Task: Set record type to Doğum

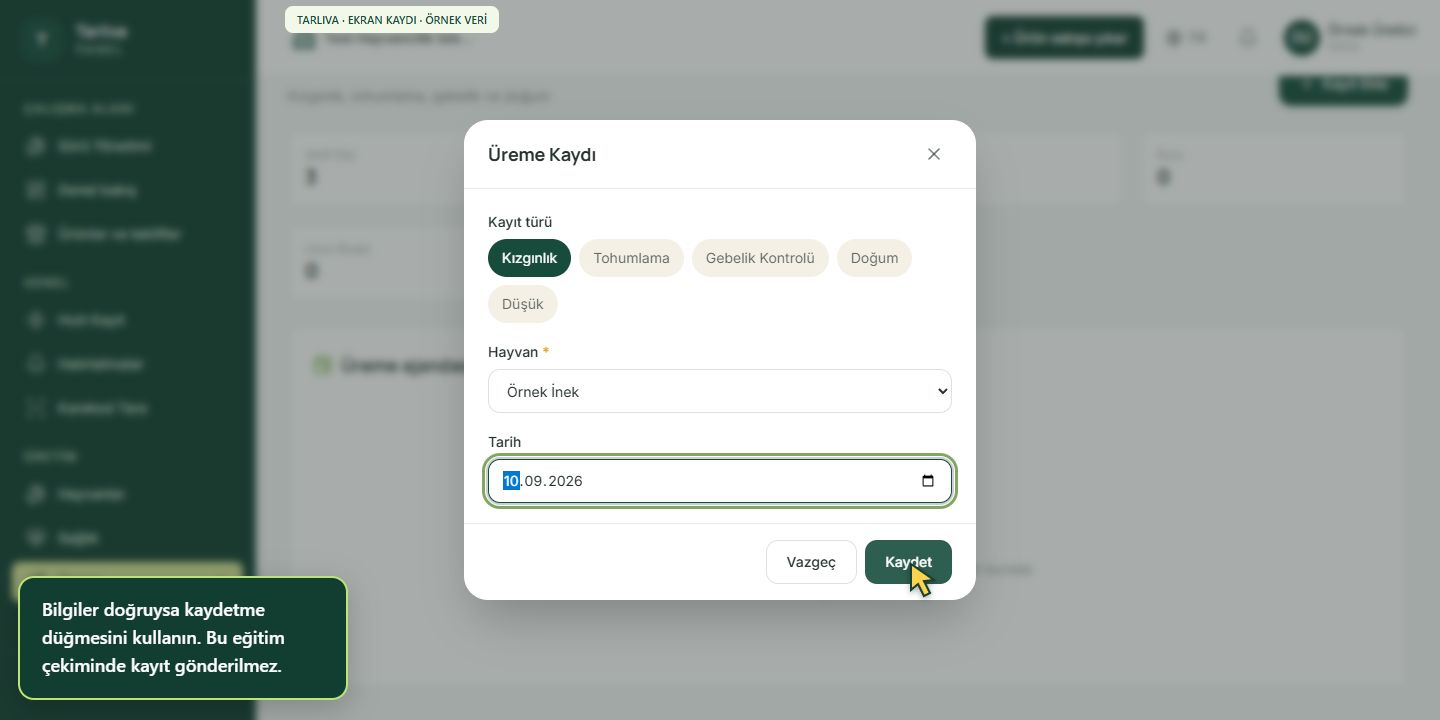Action: (x=874, y=258)
